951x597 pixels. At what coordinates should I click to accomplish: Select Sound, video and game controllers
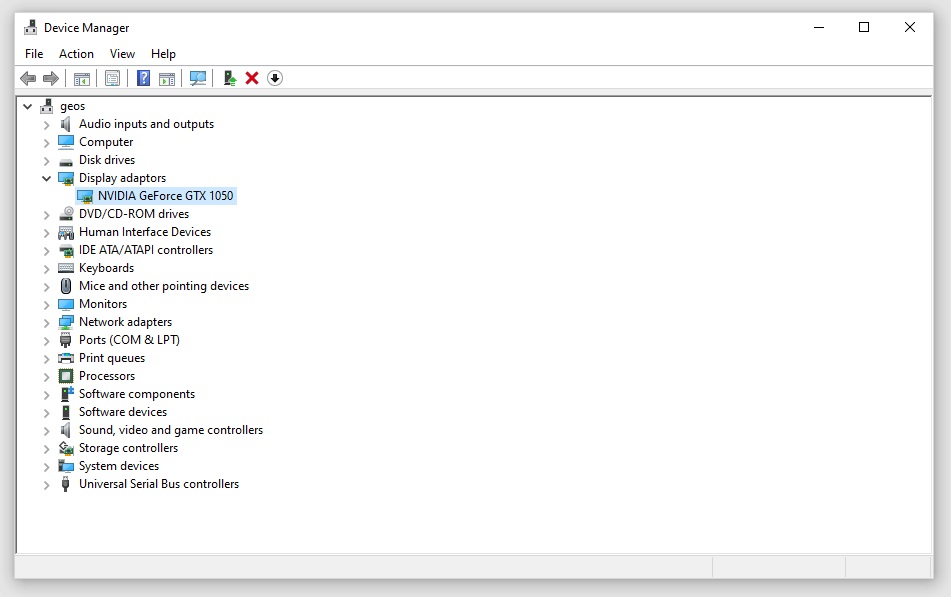[170, 430]
